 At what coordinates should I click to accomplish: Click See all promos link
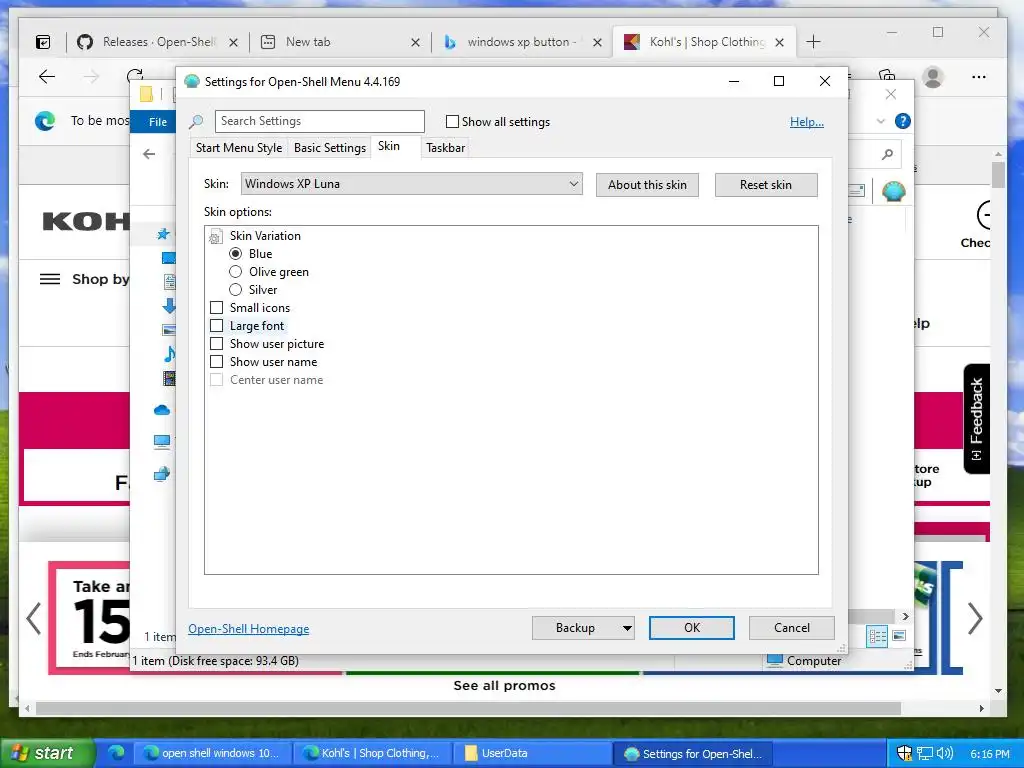point(504,686)
